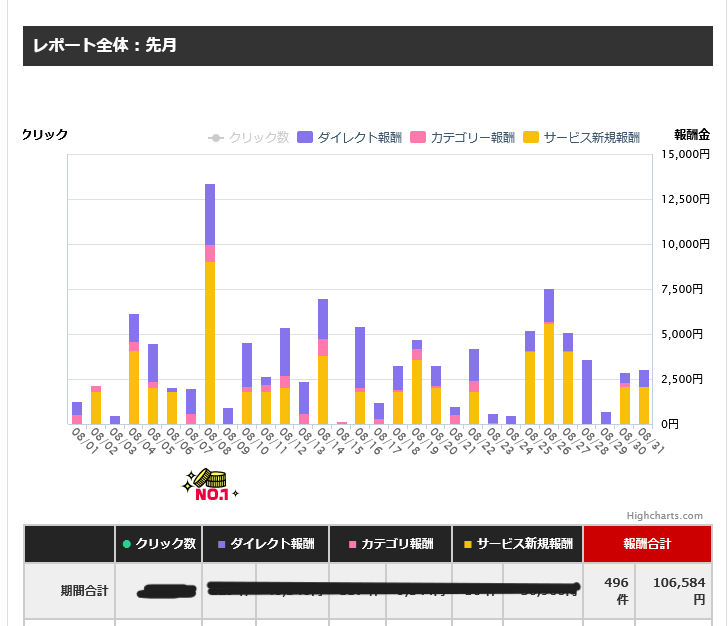Click the yellow square in サービス新規報酬 table header
728x626 pixels.
click(x=468, y=544)
